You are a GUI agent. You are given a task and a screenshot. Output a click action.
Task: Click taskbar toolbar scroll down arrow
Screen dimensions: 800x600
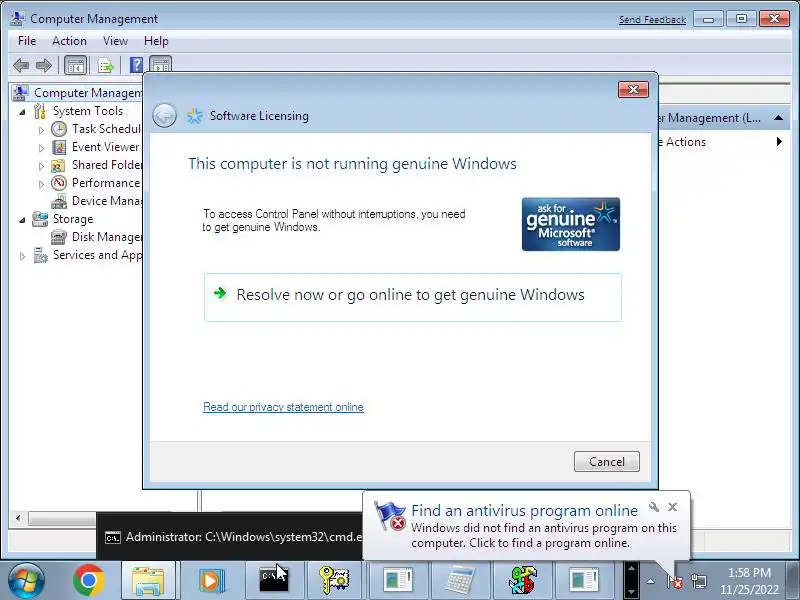(x=631, y=592)
